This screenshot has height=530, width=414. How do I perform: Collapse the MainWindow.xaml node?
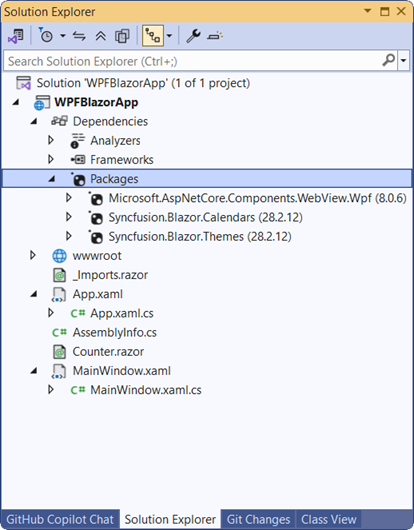click(x=33, y=371)
